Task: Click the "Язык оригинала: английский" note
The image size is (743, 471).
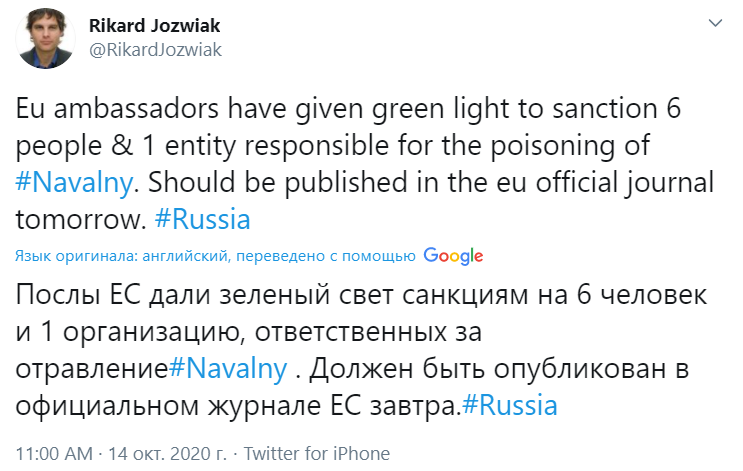Action: (120, 256)
